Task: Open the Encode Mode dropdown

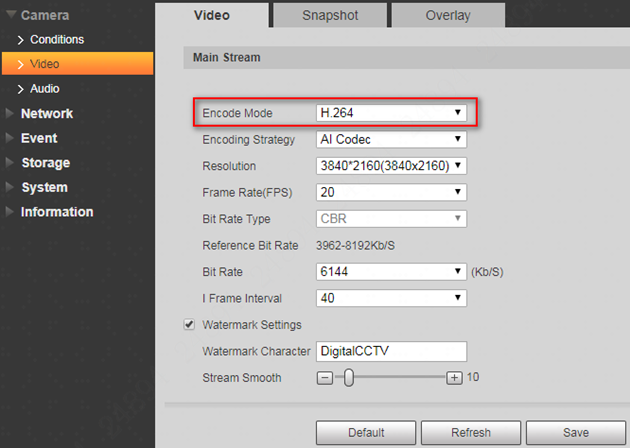Action: pyautogui.click(x=391, y=113)
